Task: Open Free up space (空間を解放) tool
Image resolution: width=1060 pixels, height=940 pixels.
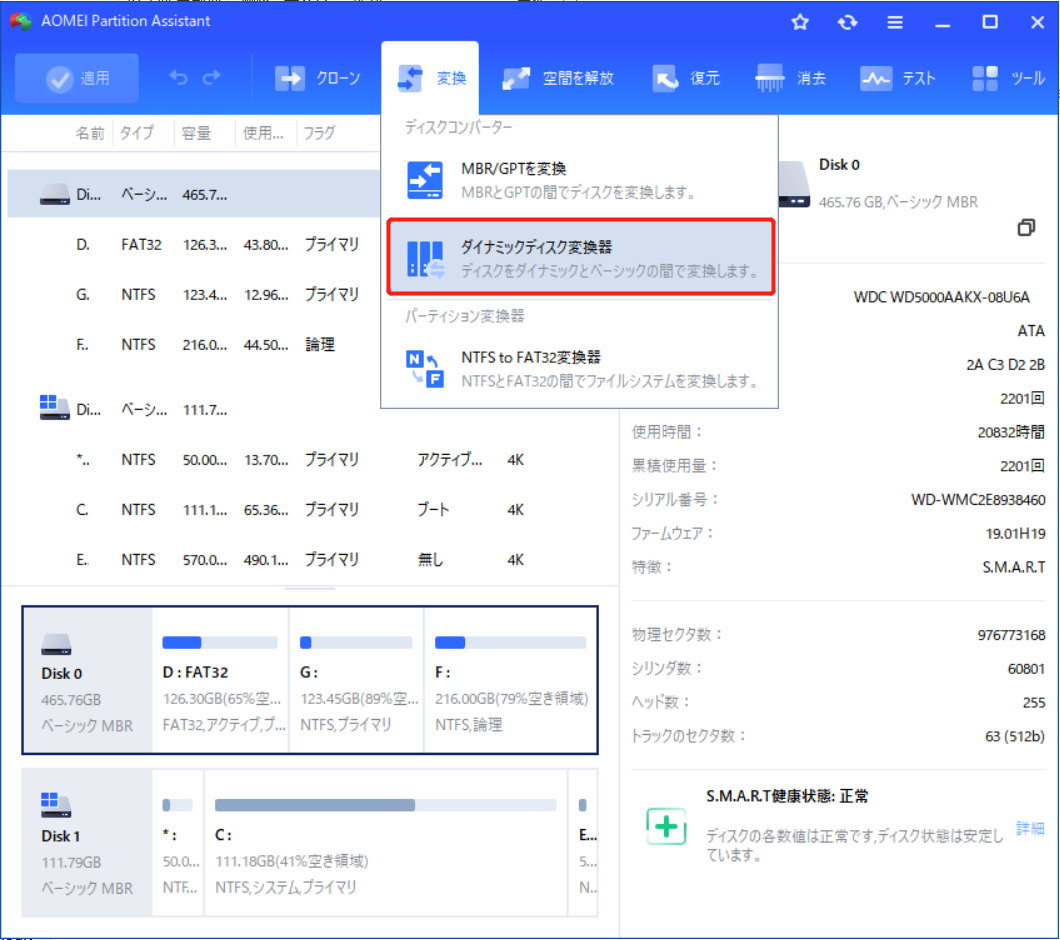Action: pos(558,78)
